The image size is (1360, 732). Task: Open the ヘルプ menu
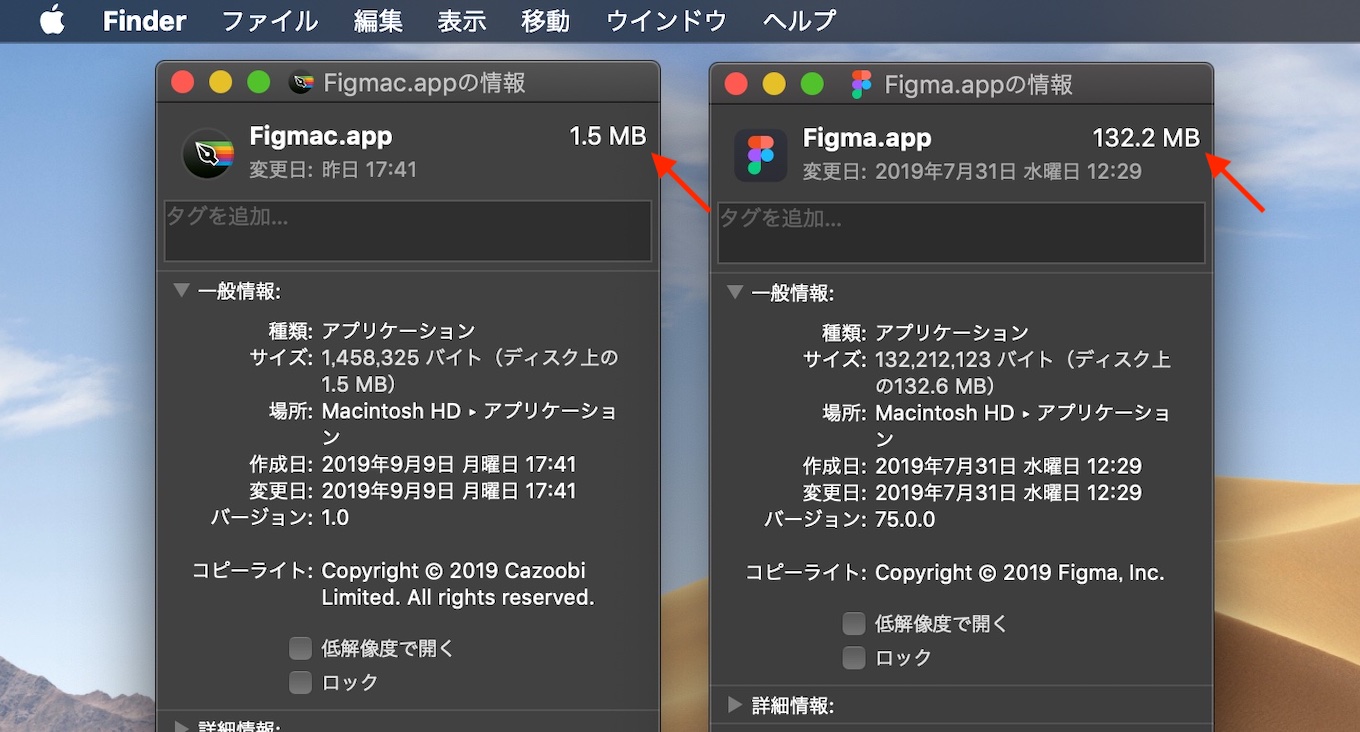coord(799,20)
